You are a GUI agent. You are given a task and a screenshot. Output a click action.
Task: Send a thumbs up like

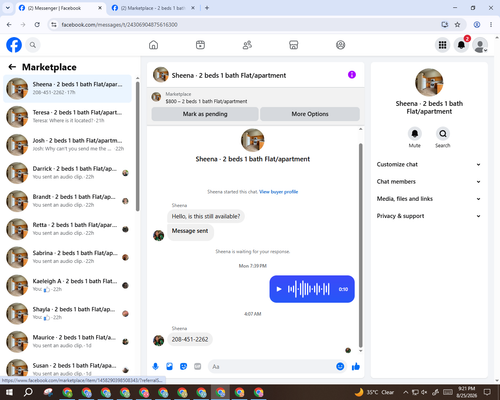pos(356,367)
